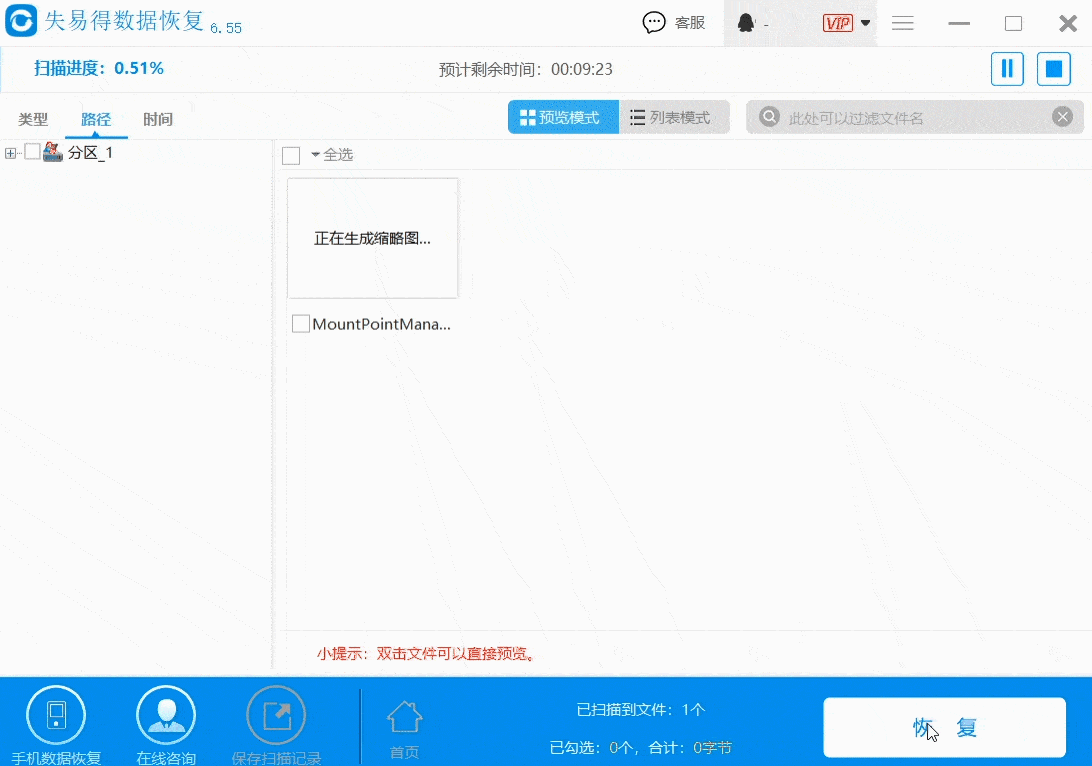This screenshot has width=1092, height=766.
Task: Click the 恢复 recover button
Action: [x=943, y=728]
